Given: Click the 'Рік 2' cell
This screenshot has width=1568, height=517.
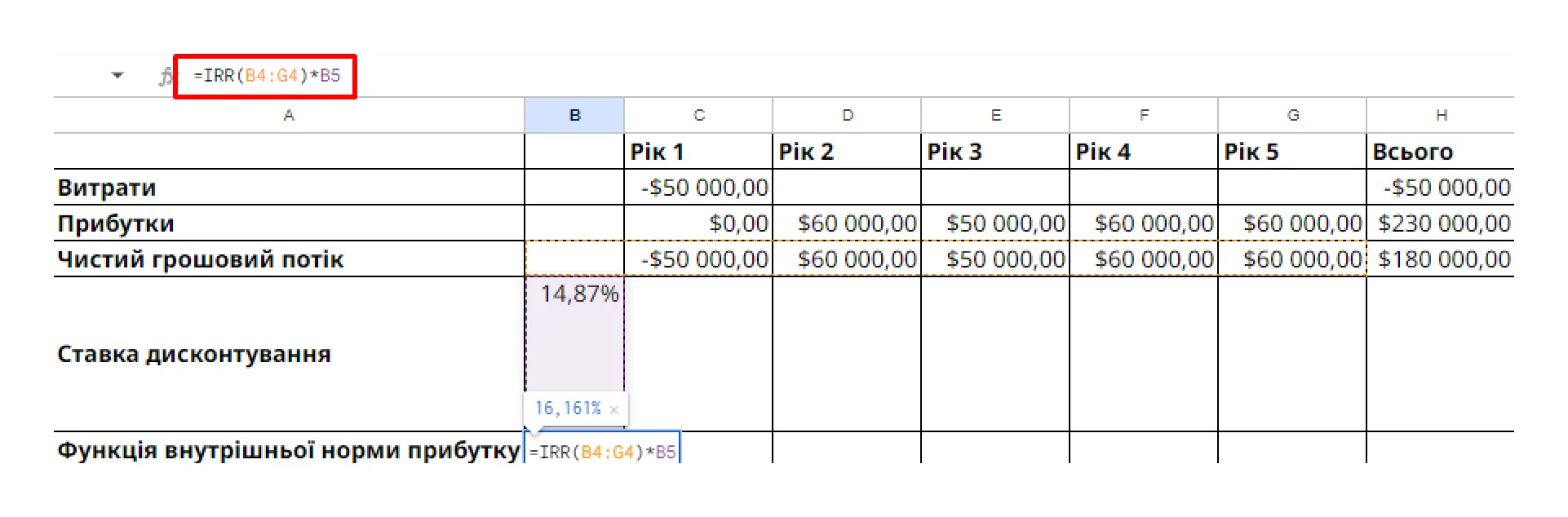Looking at the screenshot, I should click(847, 152).
